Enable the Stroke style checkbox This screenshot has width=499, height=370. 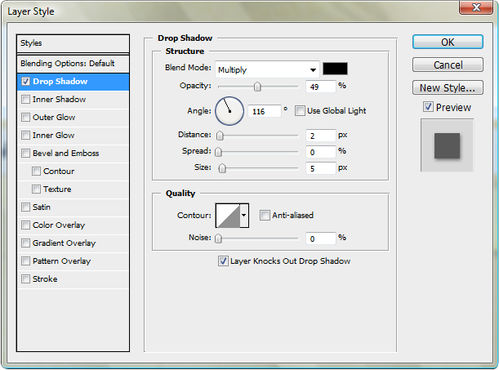pyautogui.click(x=25, y=279)
